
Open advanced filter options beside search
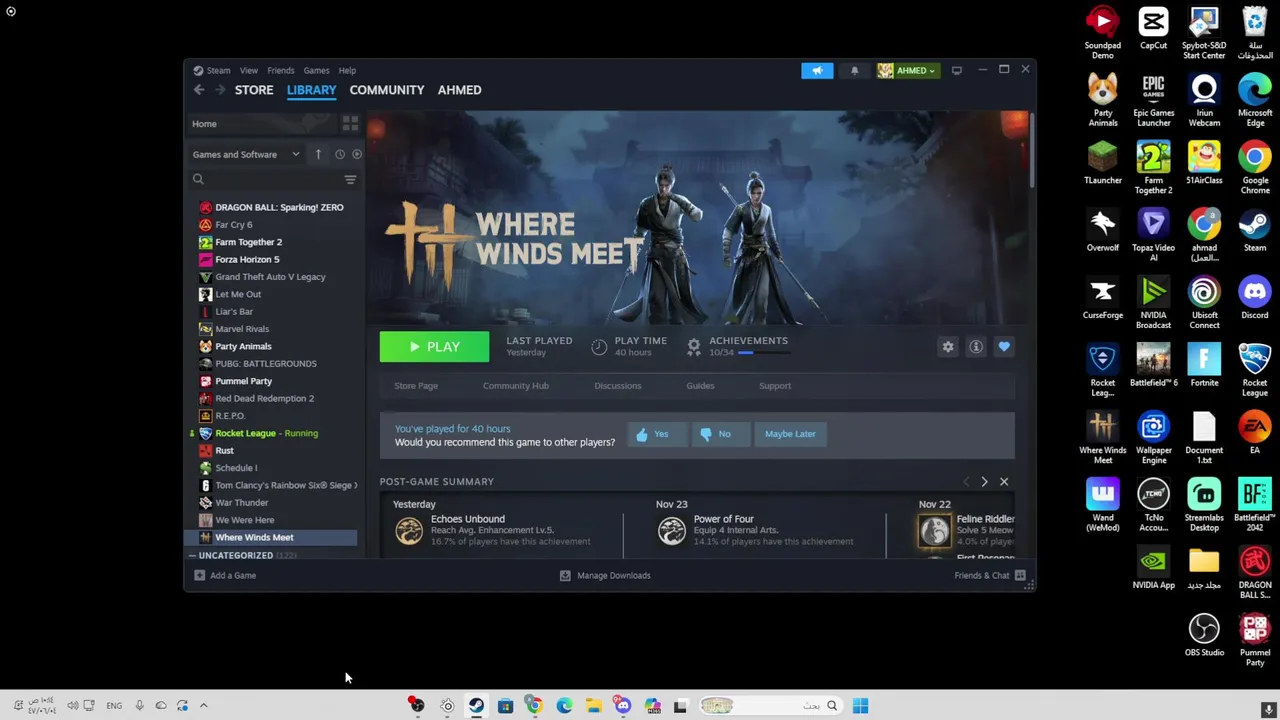tap(350, 179)
